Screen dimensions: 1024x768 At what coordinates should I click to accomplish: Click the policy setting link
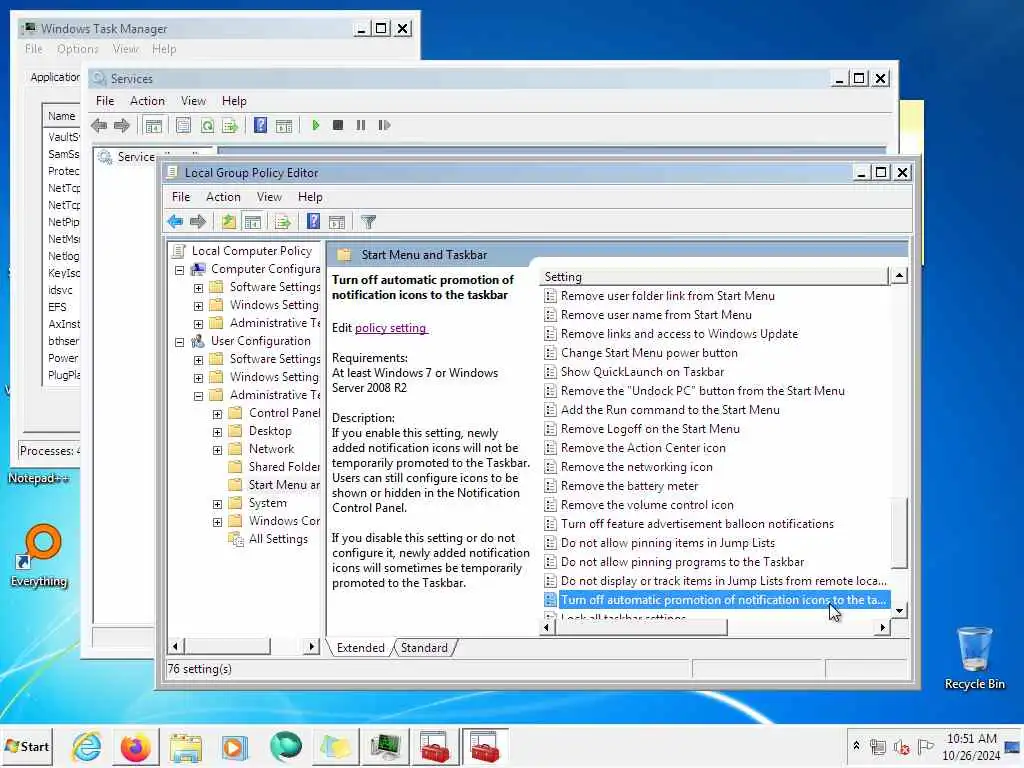391,328
